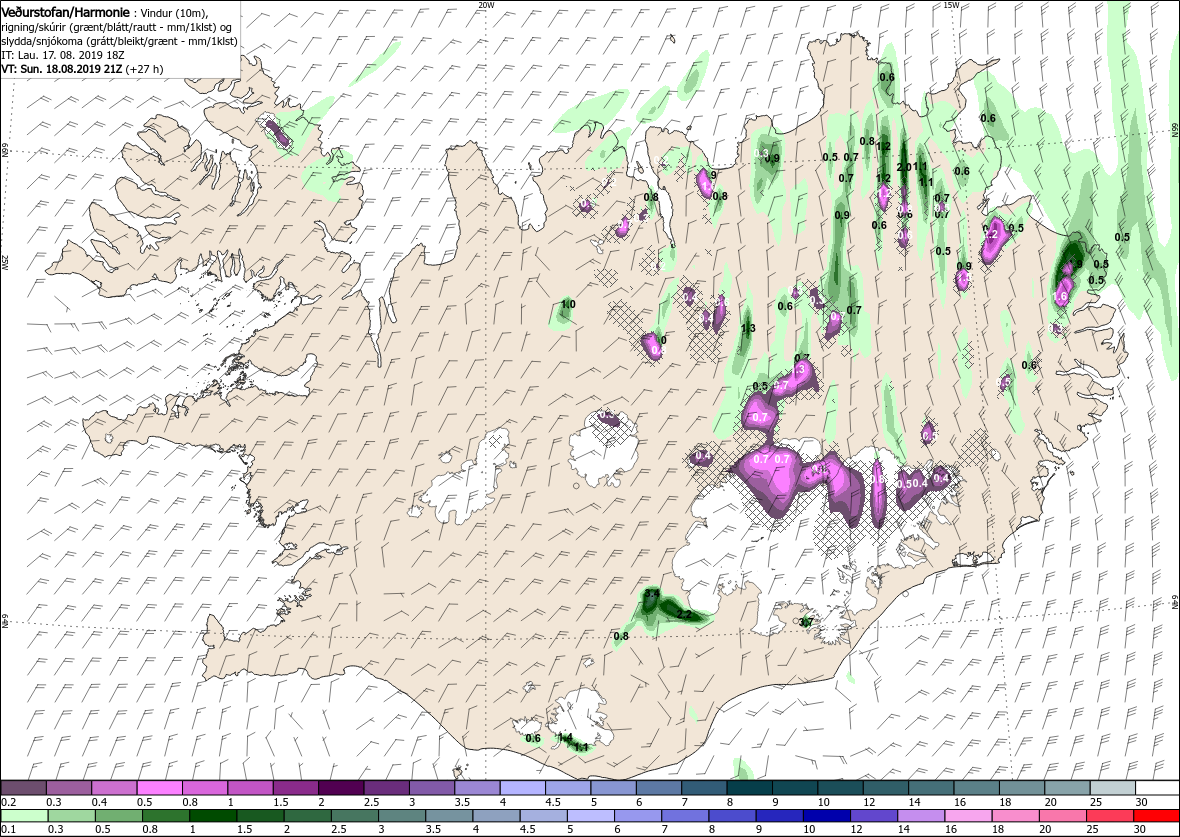
Task: Click the white '1.3' value on the pink patch
Action: pos(799,370)
